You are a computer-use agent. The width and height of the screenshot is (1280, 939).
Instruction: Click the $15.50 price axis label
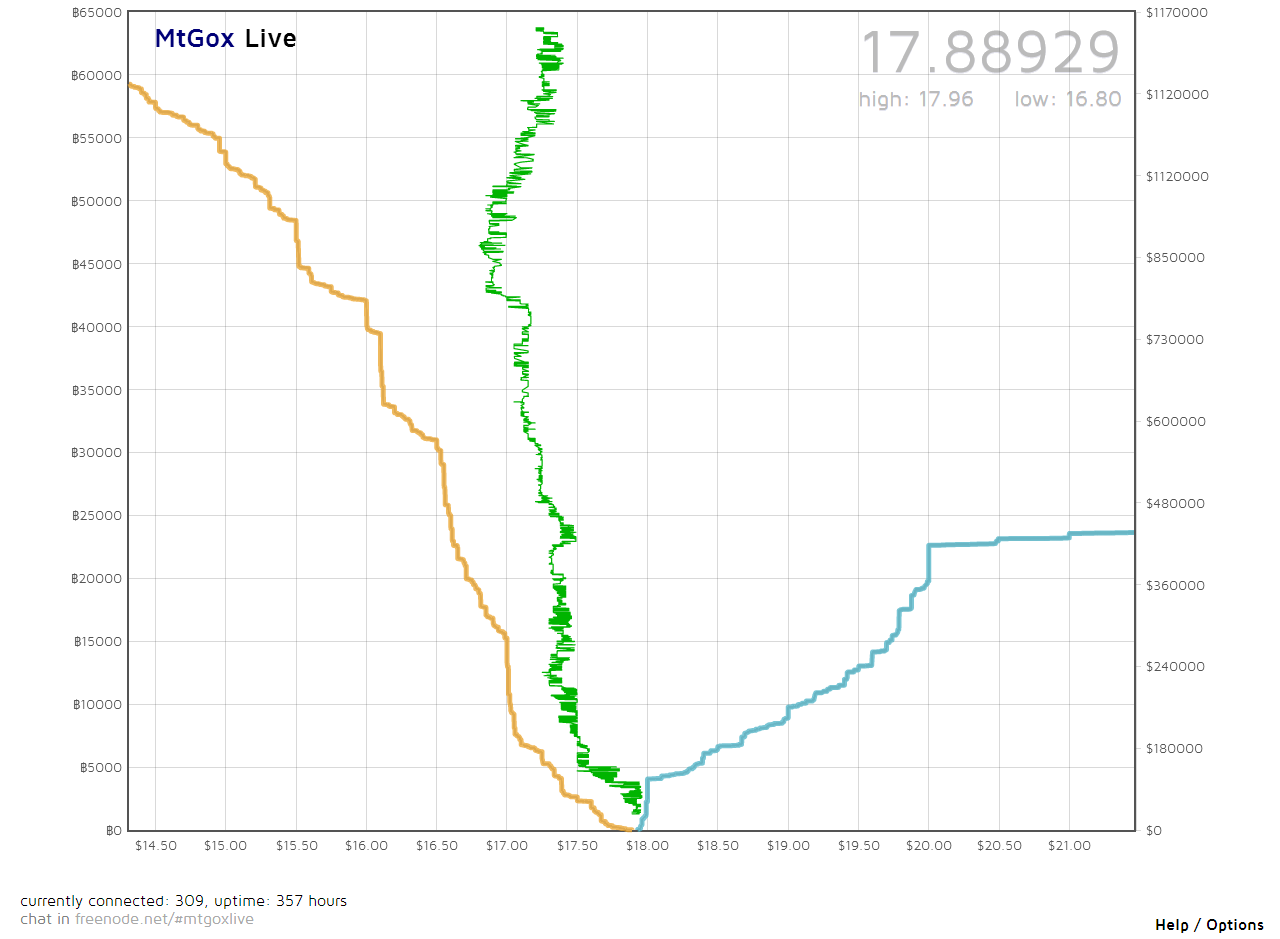(296, 846)
